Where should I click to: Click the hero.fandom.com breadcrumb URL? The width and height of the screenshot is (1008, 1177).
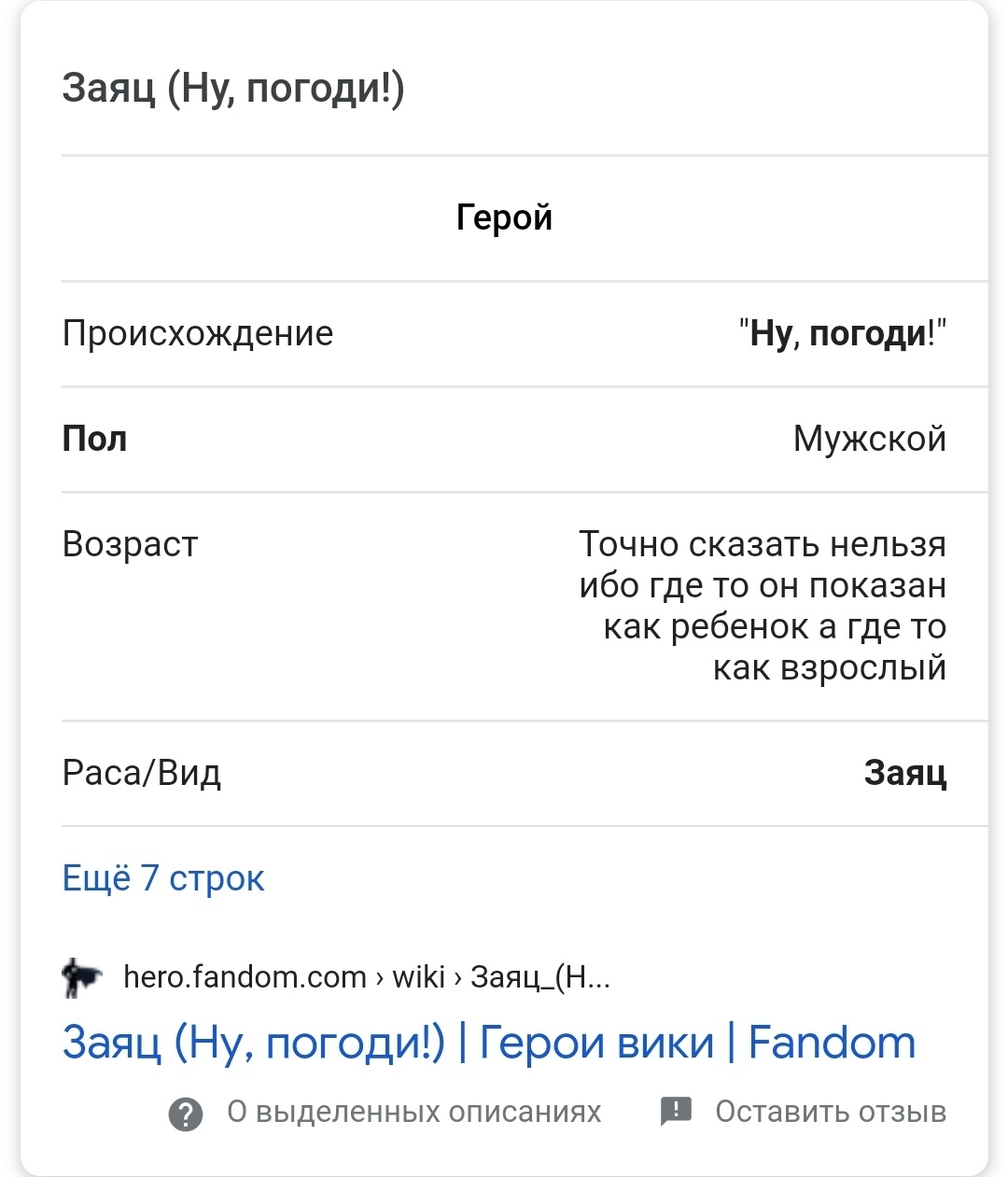367,977
